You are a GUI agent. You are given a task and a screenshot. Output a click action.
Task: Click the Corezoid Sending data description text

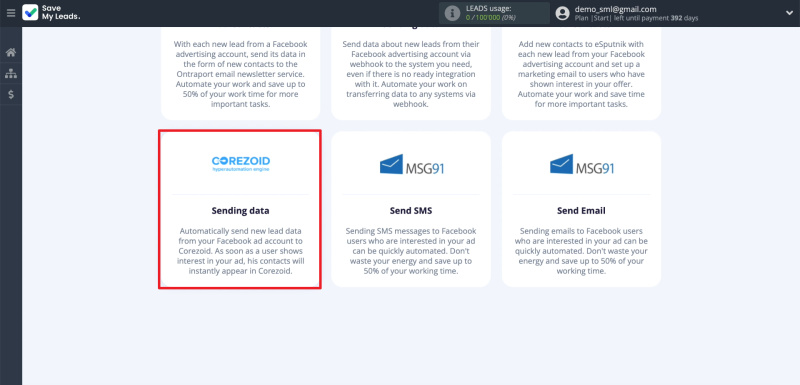coord(240,251)
